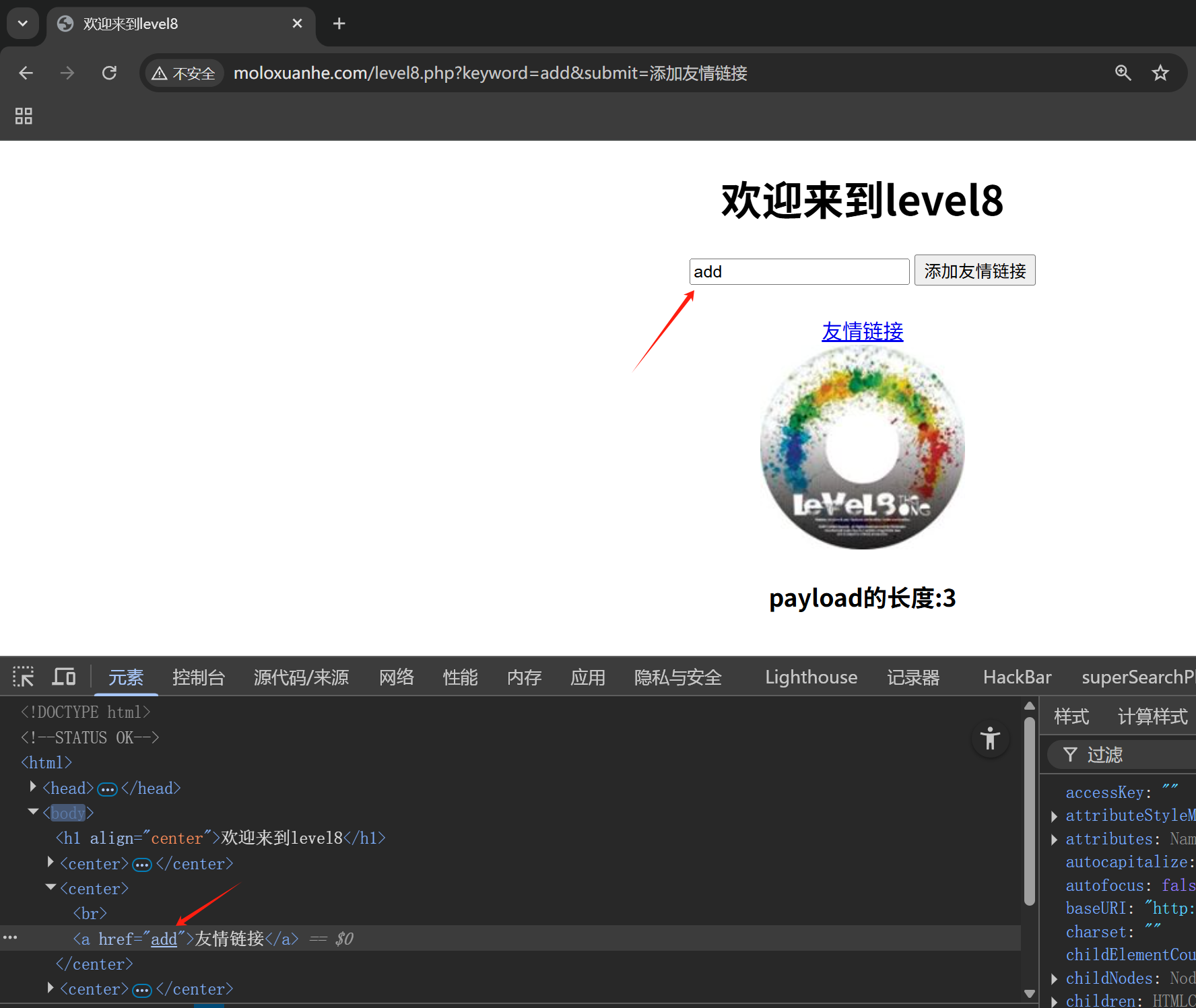Click the magnifier icon in address bar

tap(1123, 73)
